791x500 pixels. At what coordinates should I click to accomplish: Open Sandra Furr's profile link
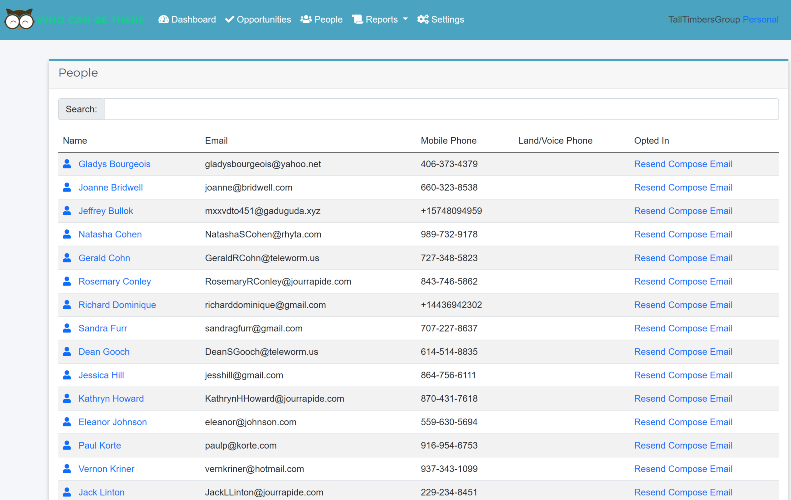[102, 328]
